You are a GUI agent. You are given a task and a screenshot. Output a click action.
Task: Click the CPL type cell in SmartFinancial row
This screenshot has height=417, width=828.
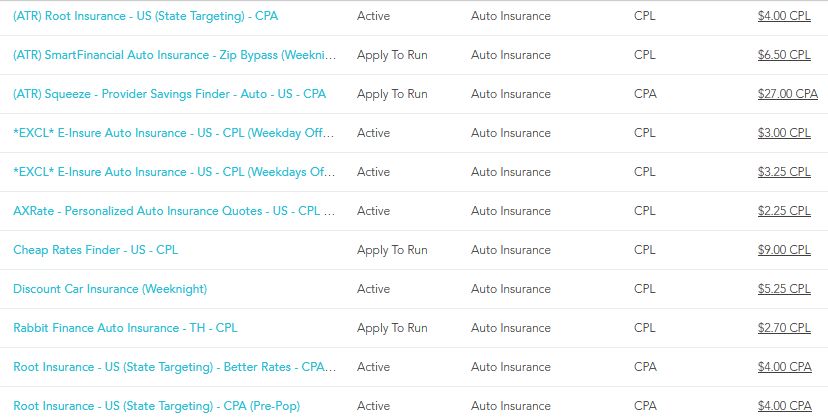pyautogui.click(x=645, y=55)
